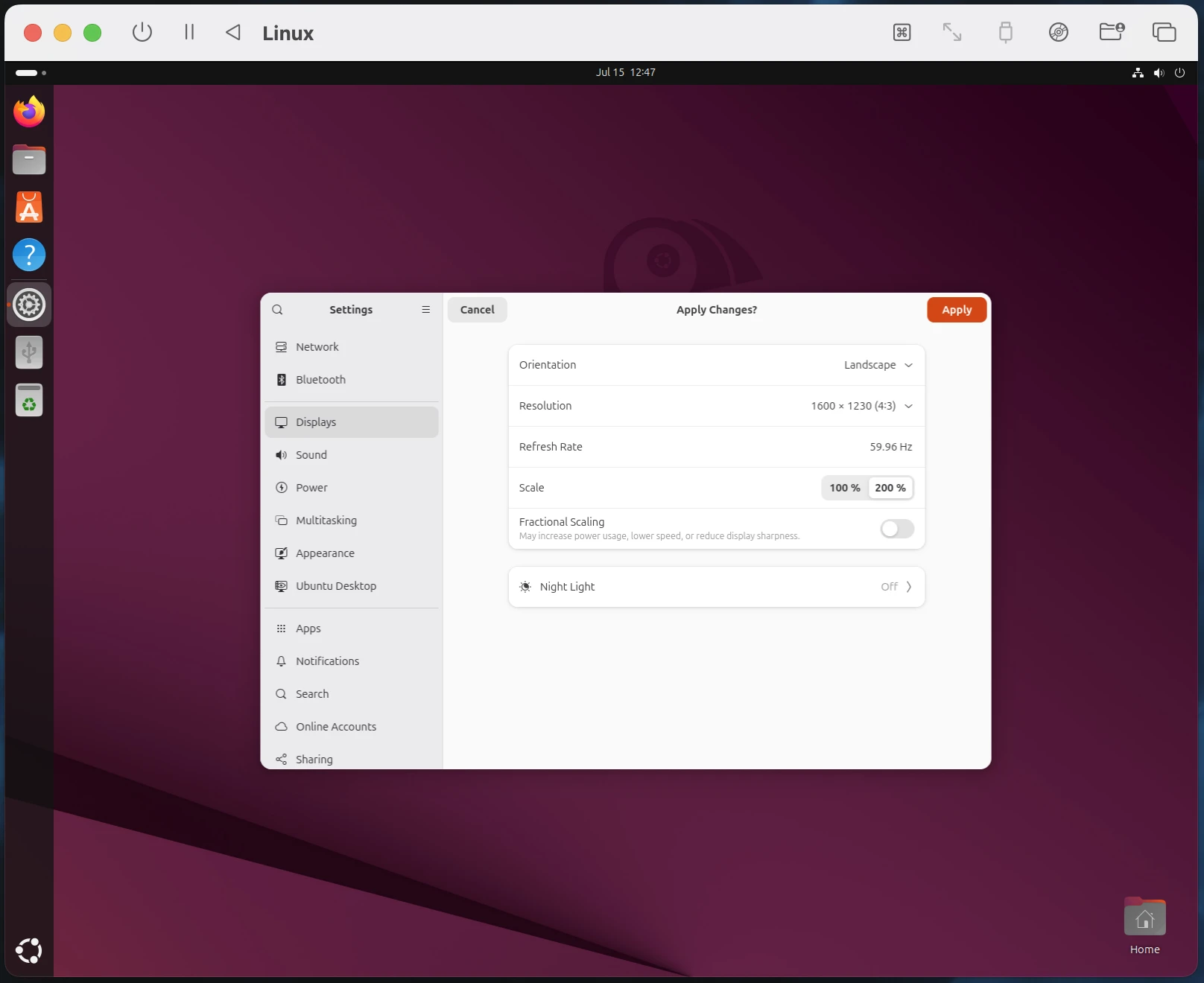This screenshot has height=983, width=1204.
Task: Set scale to 200 %
Action: coord(890,488)
